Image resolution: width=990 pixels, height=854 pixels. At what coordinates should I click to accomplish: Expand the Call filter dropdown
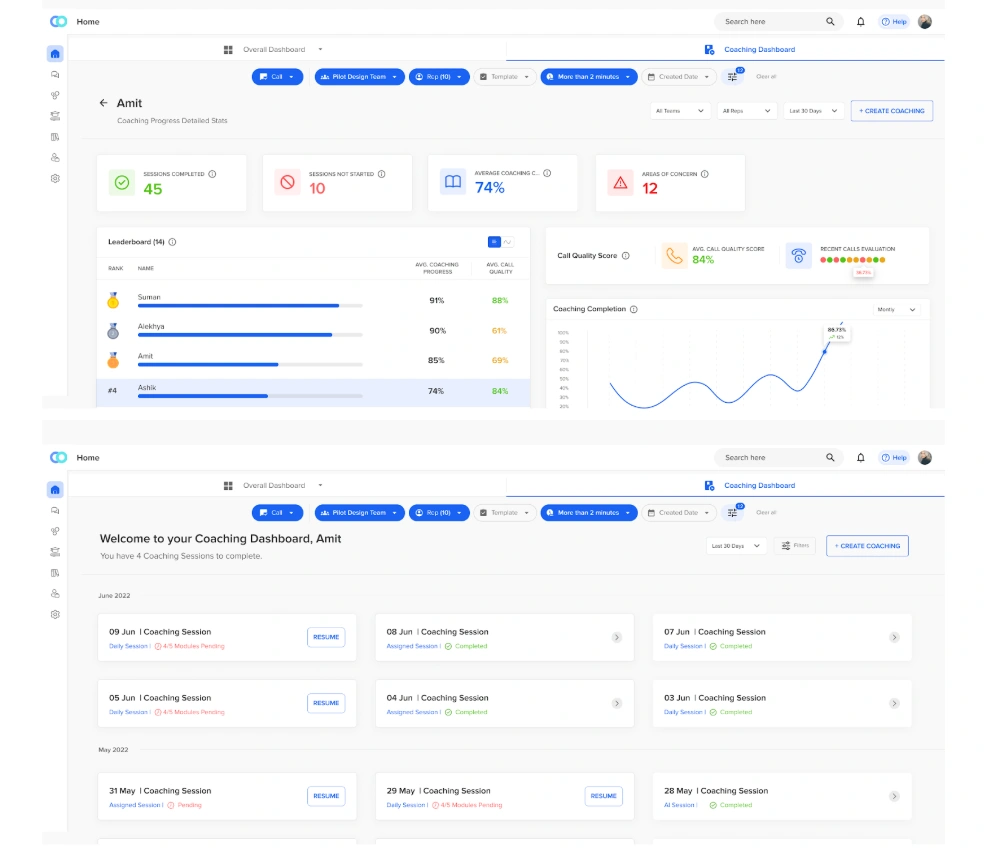277,76
